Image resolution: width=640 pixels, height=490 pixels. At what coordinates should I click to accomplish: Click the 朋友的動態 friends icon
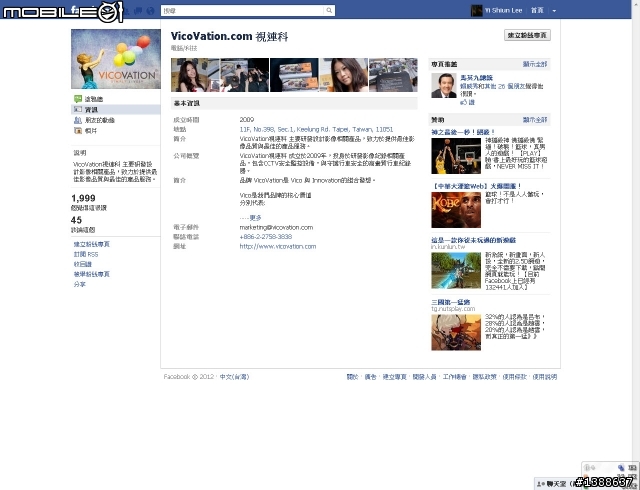pos(78,120)
